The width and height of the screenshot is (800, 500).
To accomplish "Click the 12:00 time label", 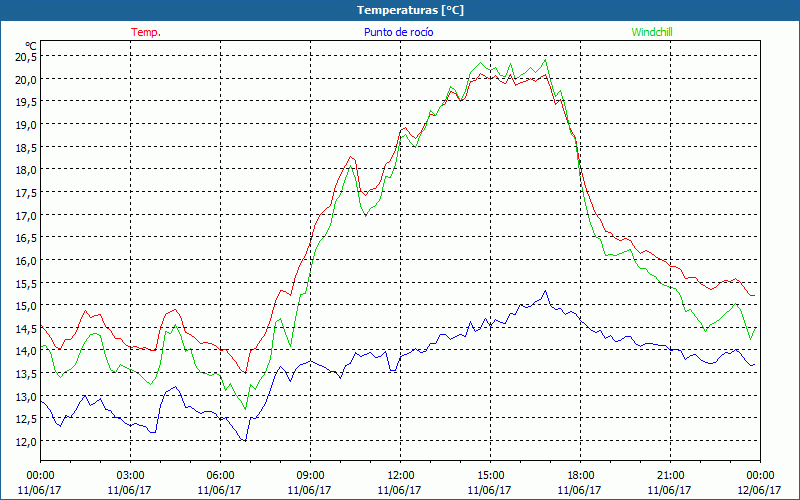I will [x=401, y=475].
